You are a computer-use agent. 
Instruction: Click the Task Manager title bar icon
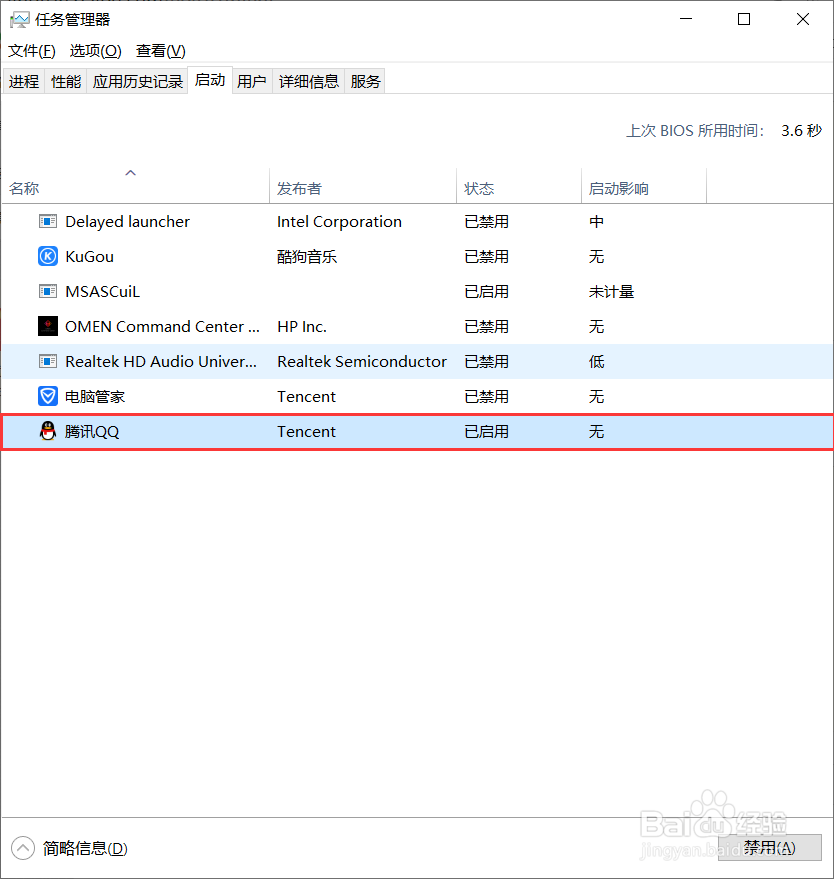(x=18, y=18)
